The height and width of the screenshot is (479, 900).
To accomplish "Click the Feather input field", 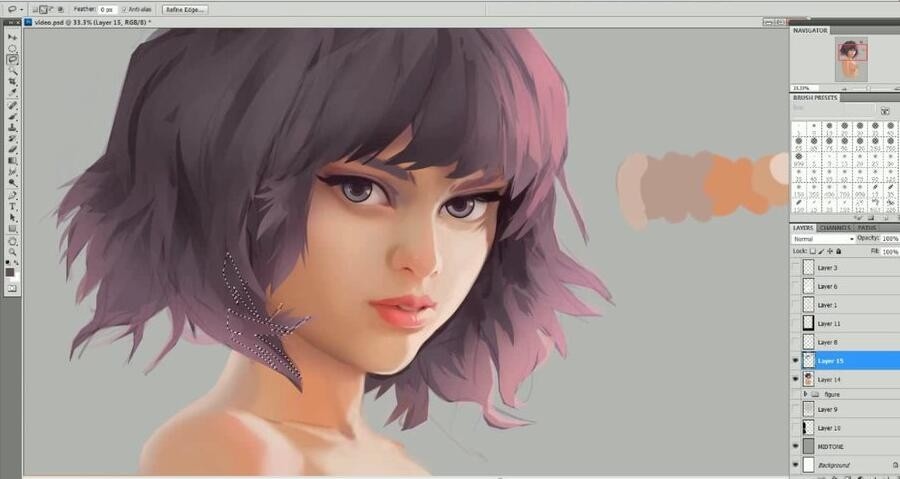I will tap(107, 9).
